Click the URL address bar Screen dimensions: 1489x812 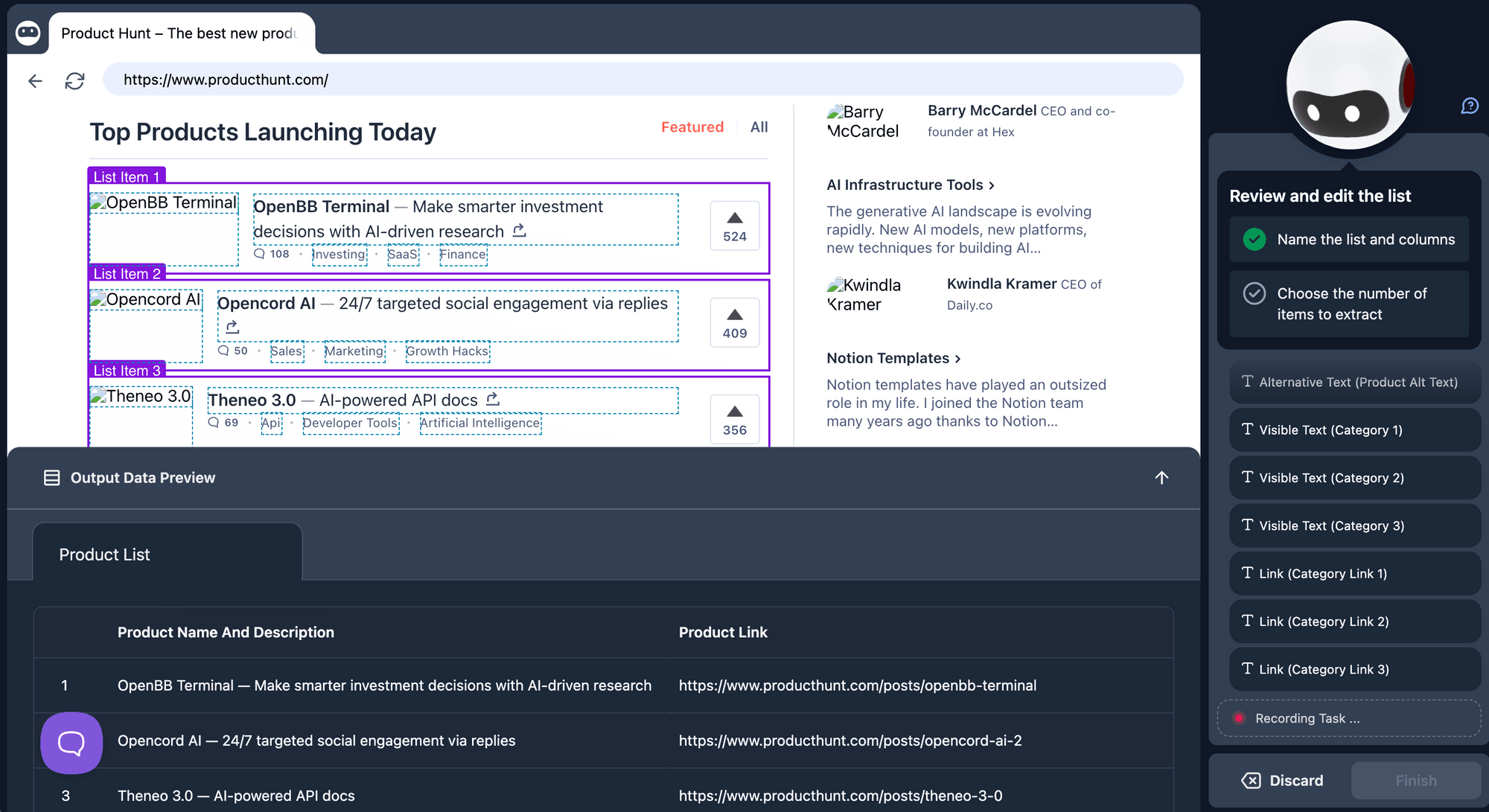pos(643,80)
